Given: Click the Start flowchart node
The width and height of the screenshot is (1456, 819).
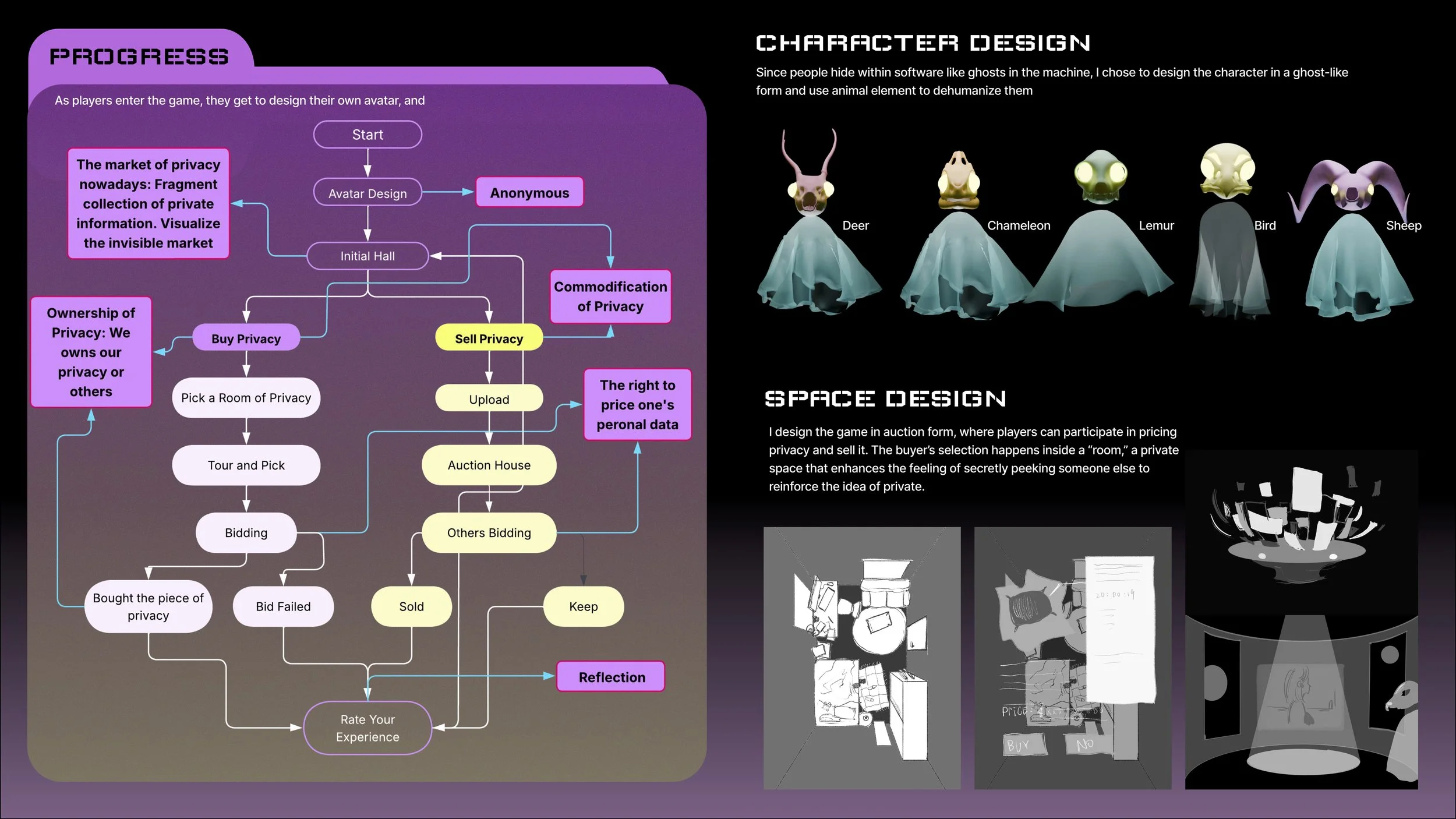Looking at the screenshot, I should coord(367,135).
